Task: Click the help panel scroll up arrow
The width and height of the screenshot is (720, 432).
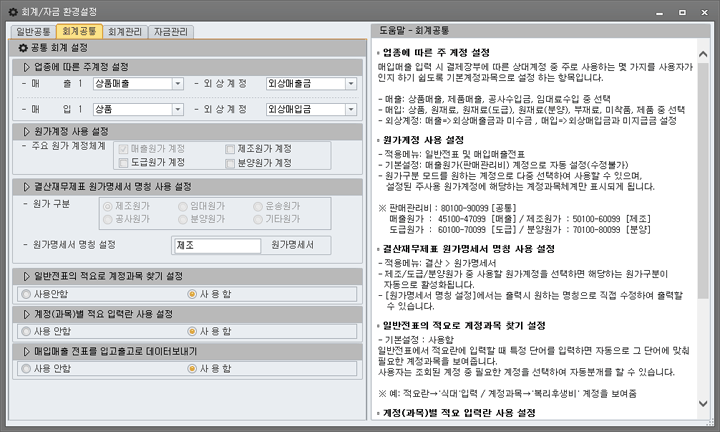Action: point(703,54)
